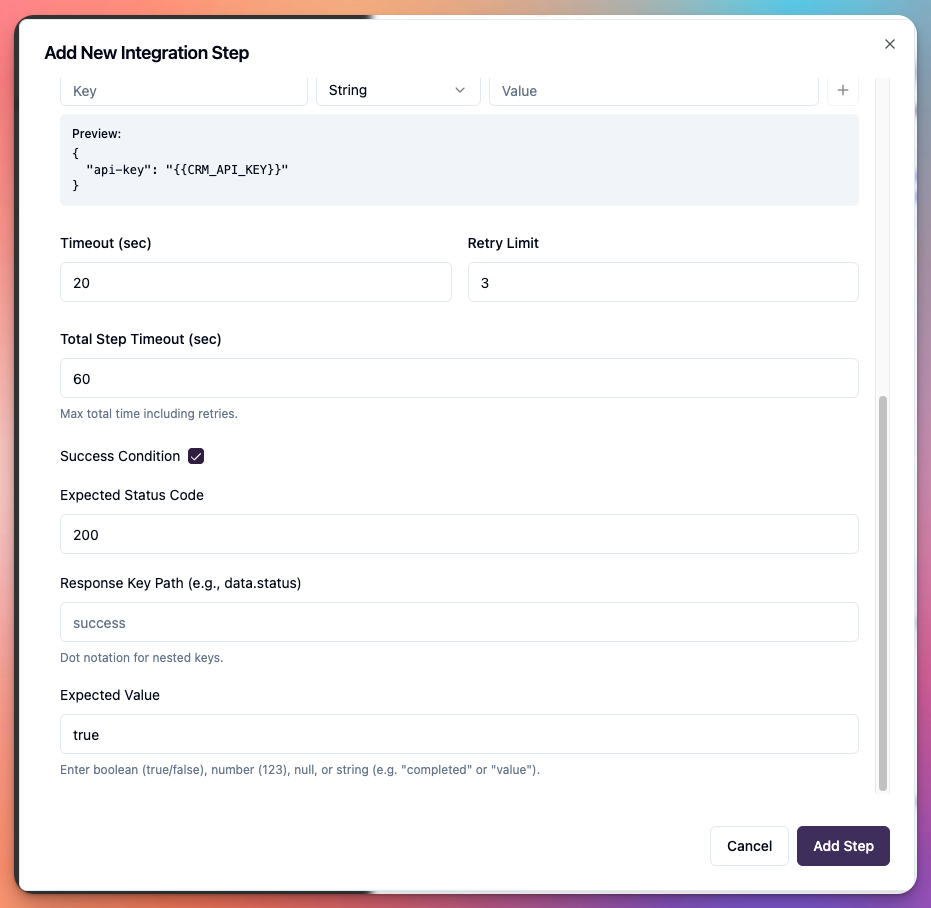Focus the Timeout seconds field showing 20
Image resolution: width=931 pixels, height=908 pixels.
coord(255,282)
